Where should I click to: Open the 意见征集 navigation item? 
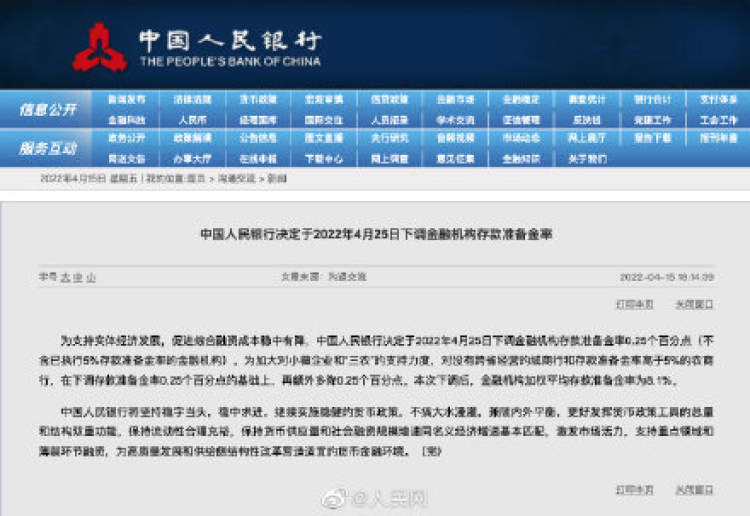455,159
